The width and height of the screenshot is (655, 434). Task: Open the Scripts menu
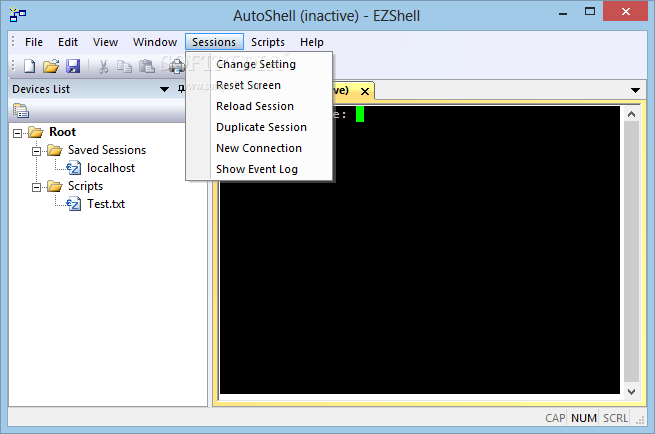(x=268, y=42)
